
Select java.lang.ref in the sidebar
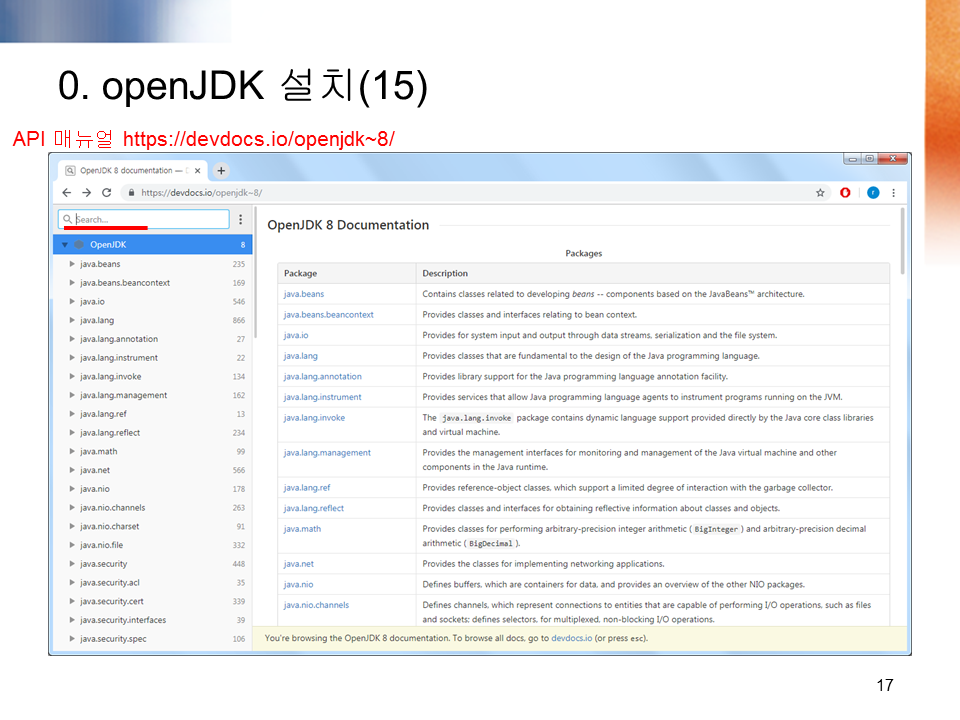(x=153, y=414)
